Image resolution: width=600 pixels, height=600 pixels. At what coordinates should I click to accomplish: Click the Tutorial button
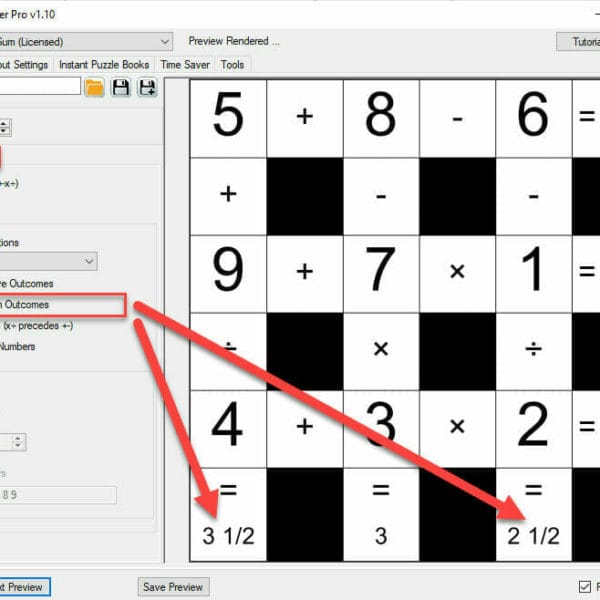(578, 41)
